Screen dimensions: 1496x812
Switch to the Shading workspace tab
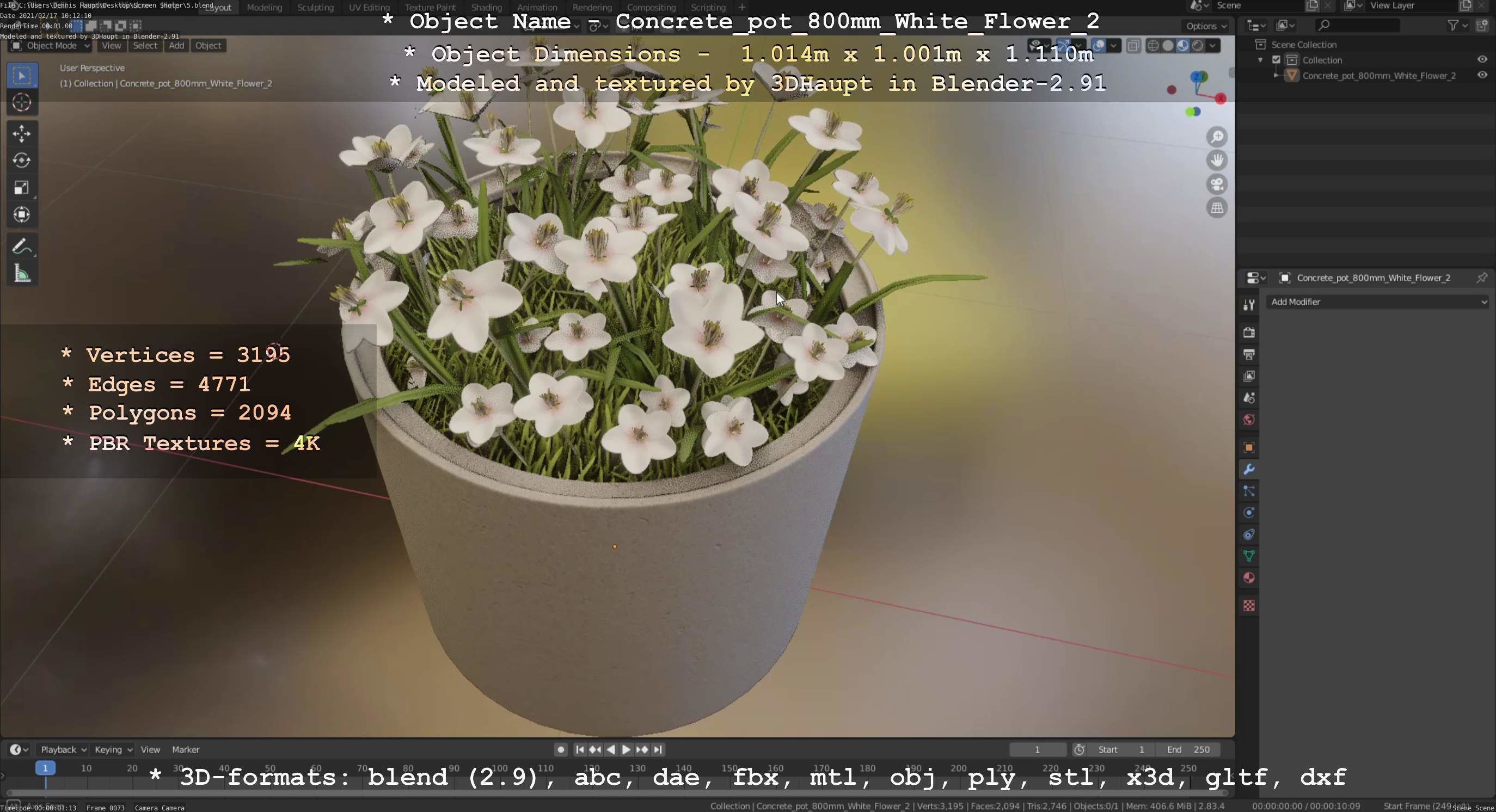pyautogui.click(x=486, y=8)
